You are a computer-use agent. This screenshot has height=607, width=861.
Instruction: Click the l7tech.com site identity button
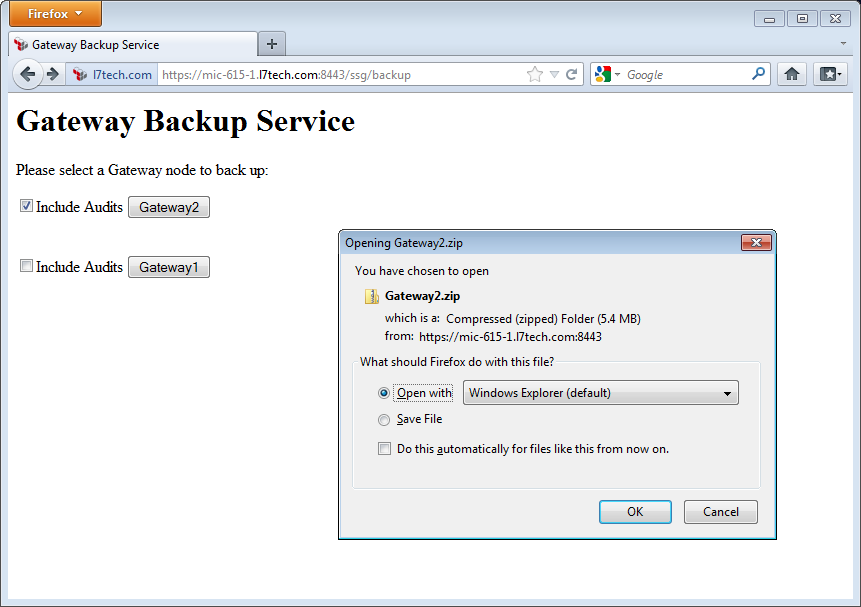[x=112, y=75]
